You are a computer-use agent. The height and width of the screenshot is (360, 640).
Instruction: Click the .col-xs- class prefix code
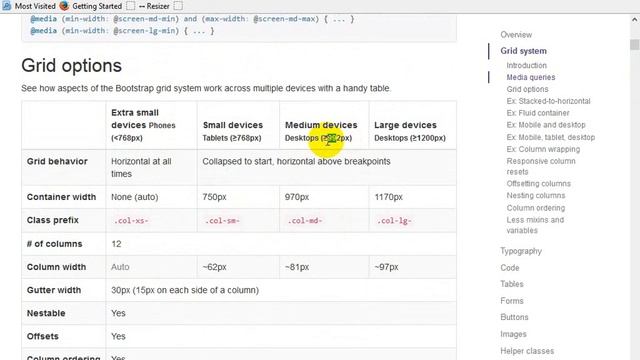tap(131, 220)
